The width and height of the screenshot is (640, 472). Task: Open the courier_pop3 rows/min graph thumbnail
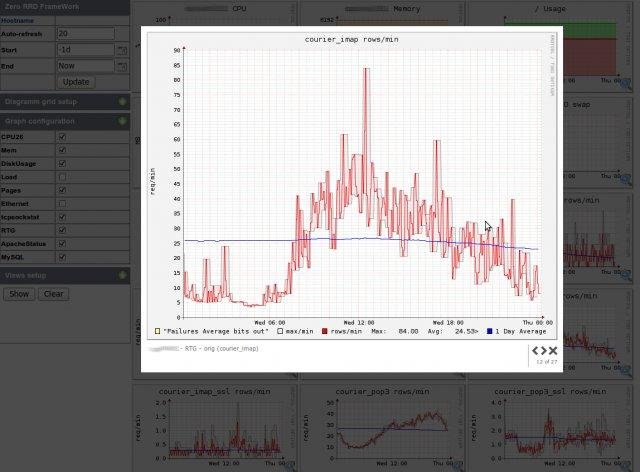(x=382, y=427)
